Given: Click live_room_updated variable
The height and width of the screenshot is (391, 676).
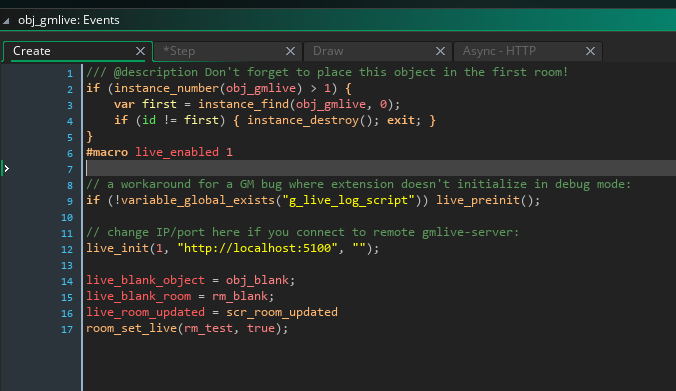Looking at the screenshot, I should tap(145, 312).
